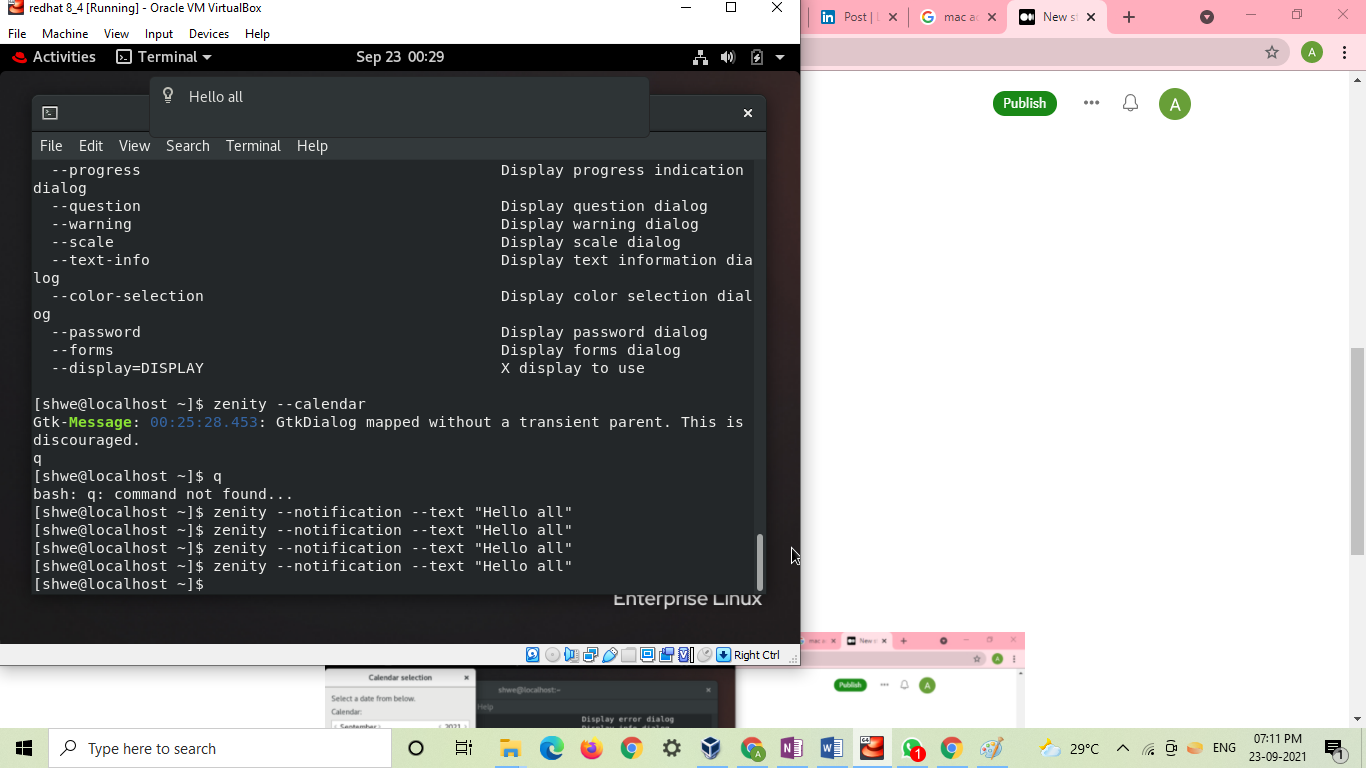Expand the GNOME system menu chevron
The width and height of the screenshot is (1366, 768).
click(780, 57)
